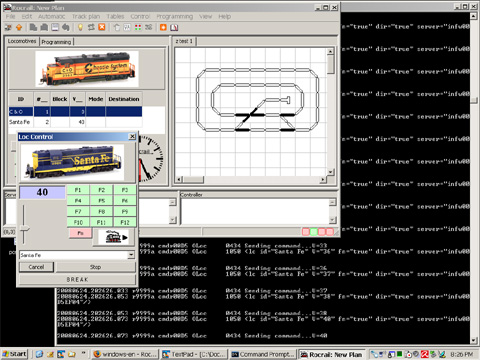The width and height of the screenshot is (480, 360).
Task: Close the Loc Control dialog
Action: click(x=132, y=136)
